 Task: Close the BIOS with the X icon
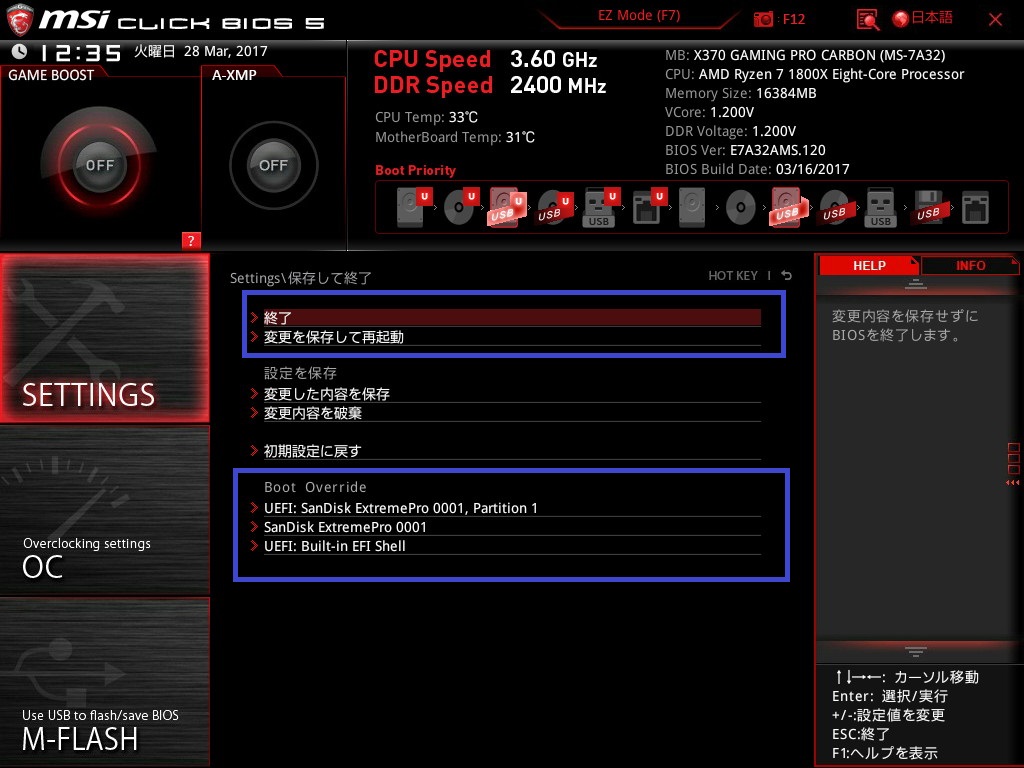click(x=995, y=20)
